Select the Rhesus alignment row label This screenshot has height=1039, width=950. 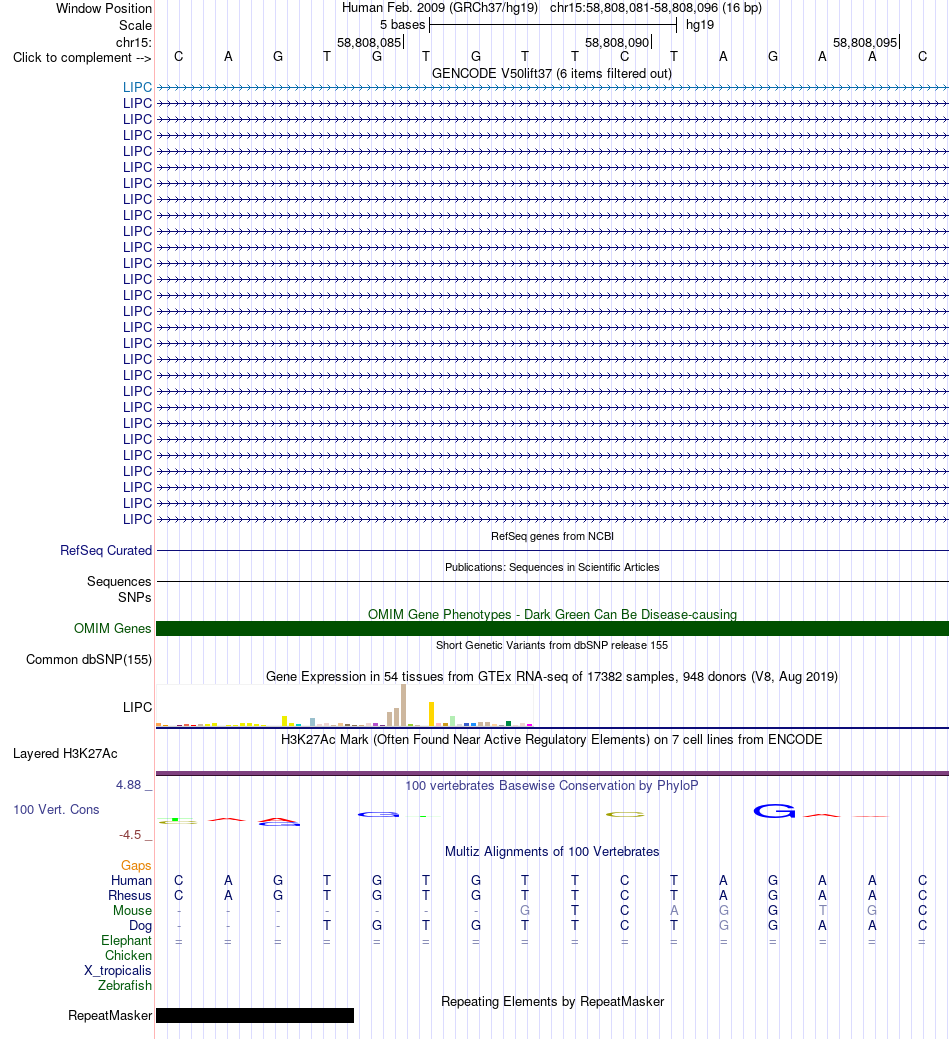130,896
